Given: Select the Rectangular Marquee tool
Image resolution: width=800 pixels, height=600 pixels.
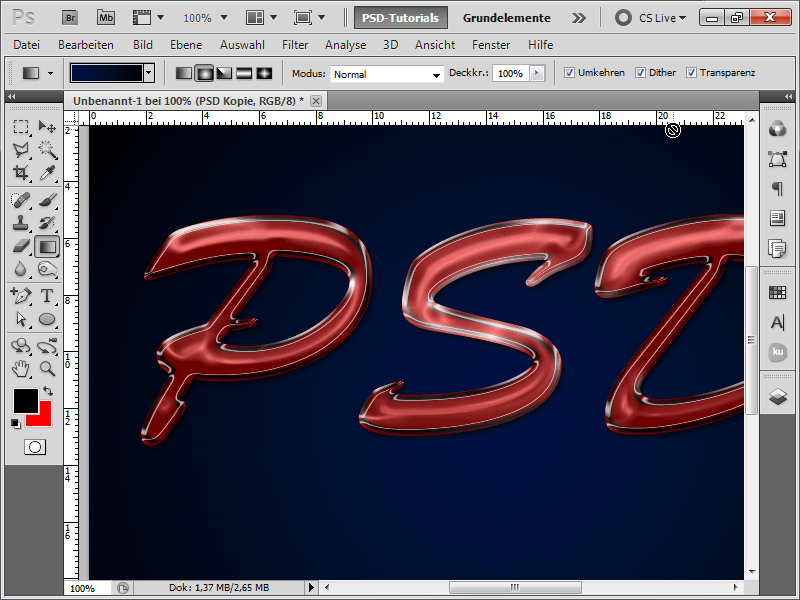Looking at the screenshot, I should coord(20,126).
